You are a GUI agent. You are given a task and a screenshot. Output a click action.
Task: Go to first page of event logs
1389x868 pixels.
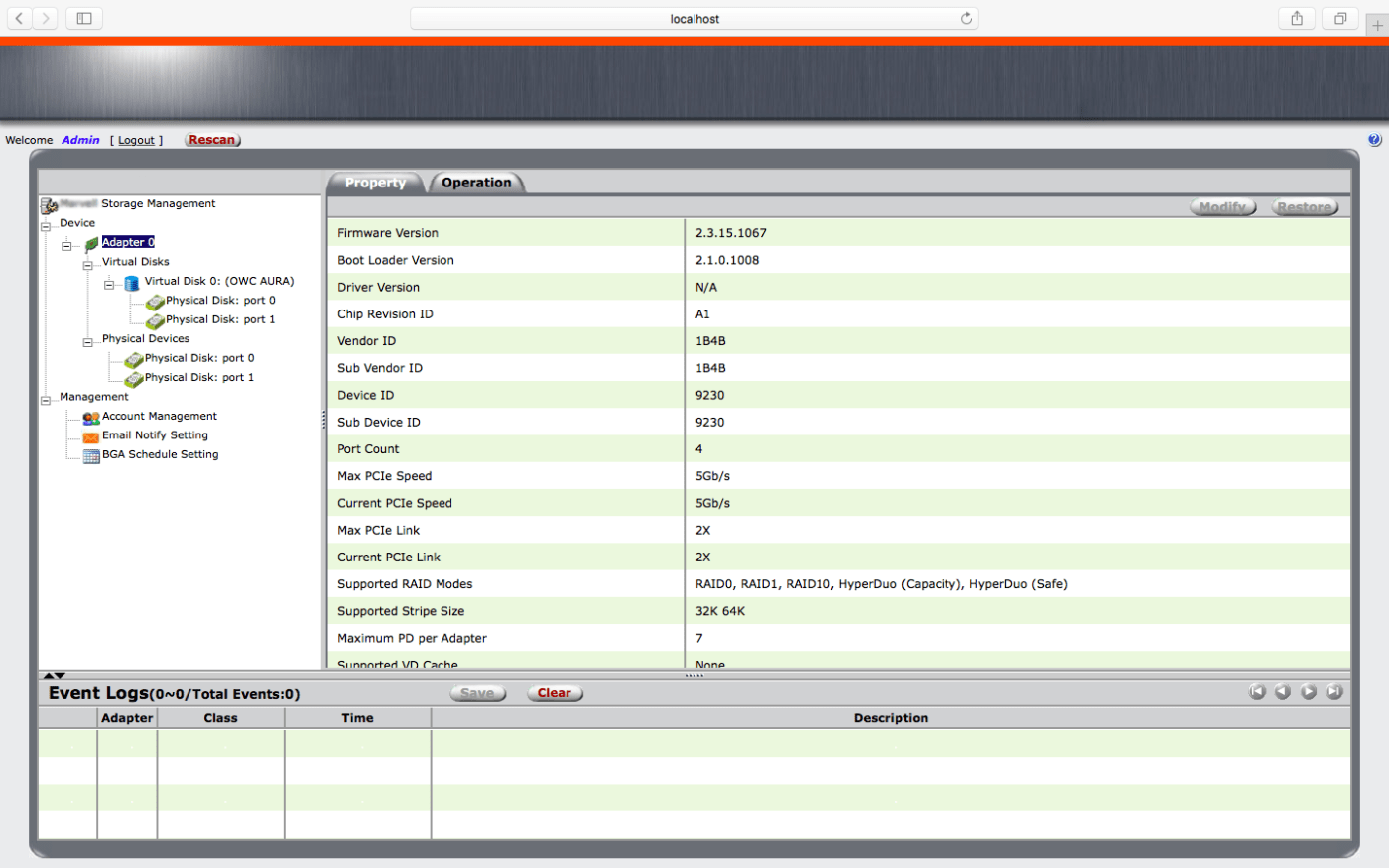(1257, 692)
